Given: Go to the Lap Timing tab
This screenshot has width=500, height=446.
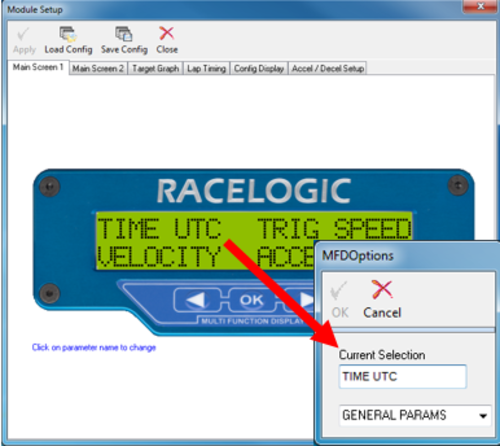Looking at the screenshot, I should [206, 69].
